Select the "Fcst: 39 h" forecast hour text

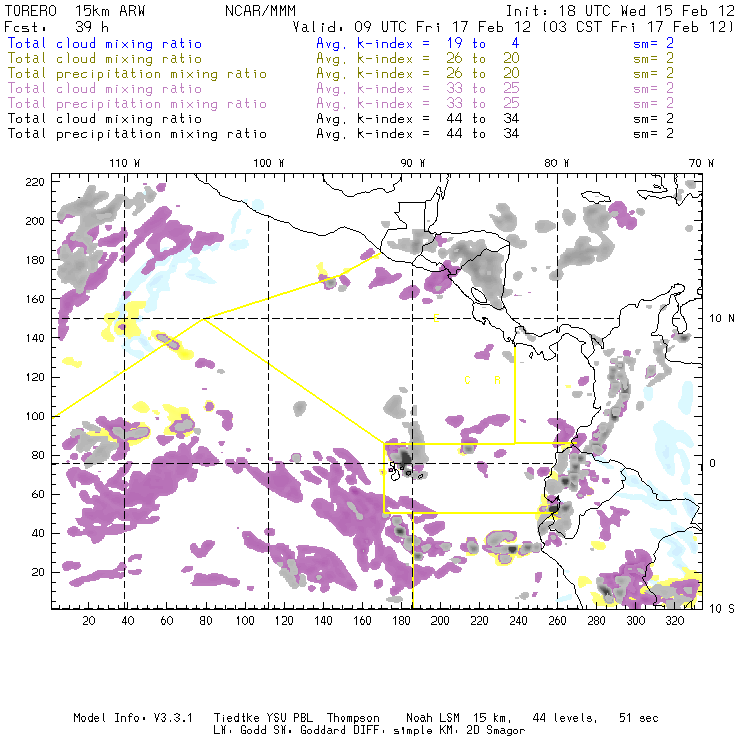coord(57,26)
